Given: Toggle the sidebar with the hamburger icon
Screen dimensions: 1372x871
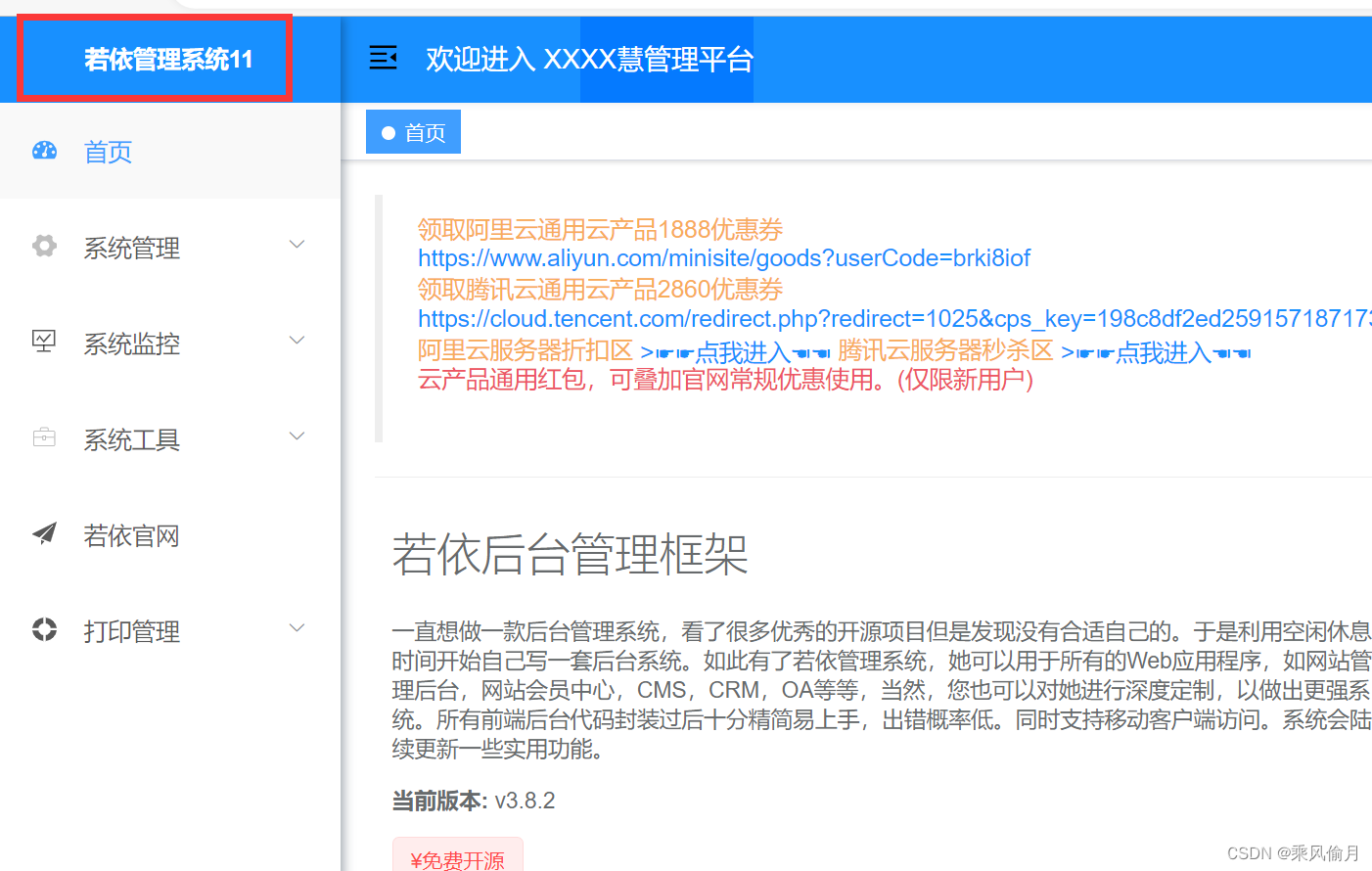Looking at the screenshot, I should pyautogui.click(x=383, y=59).
